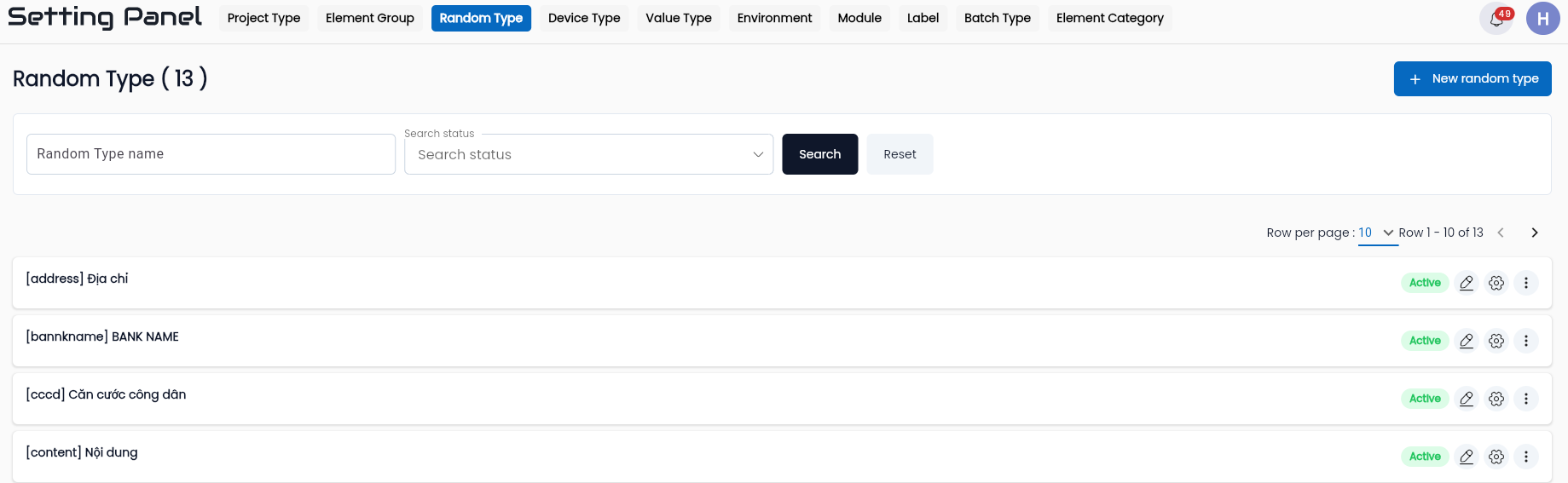This screenshot has width=1568, height=483.
Task: Click the Search button
Action: [819, 154]
